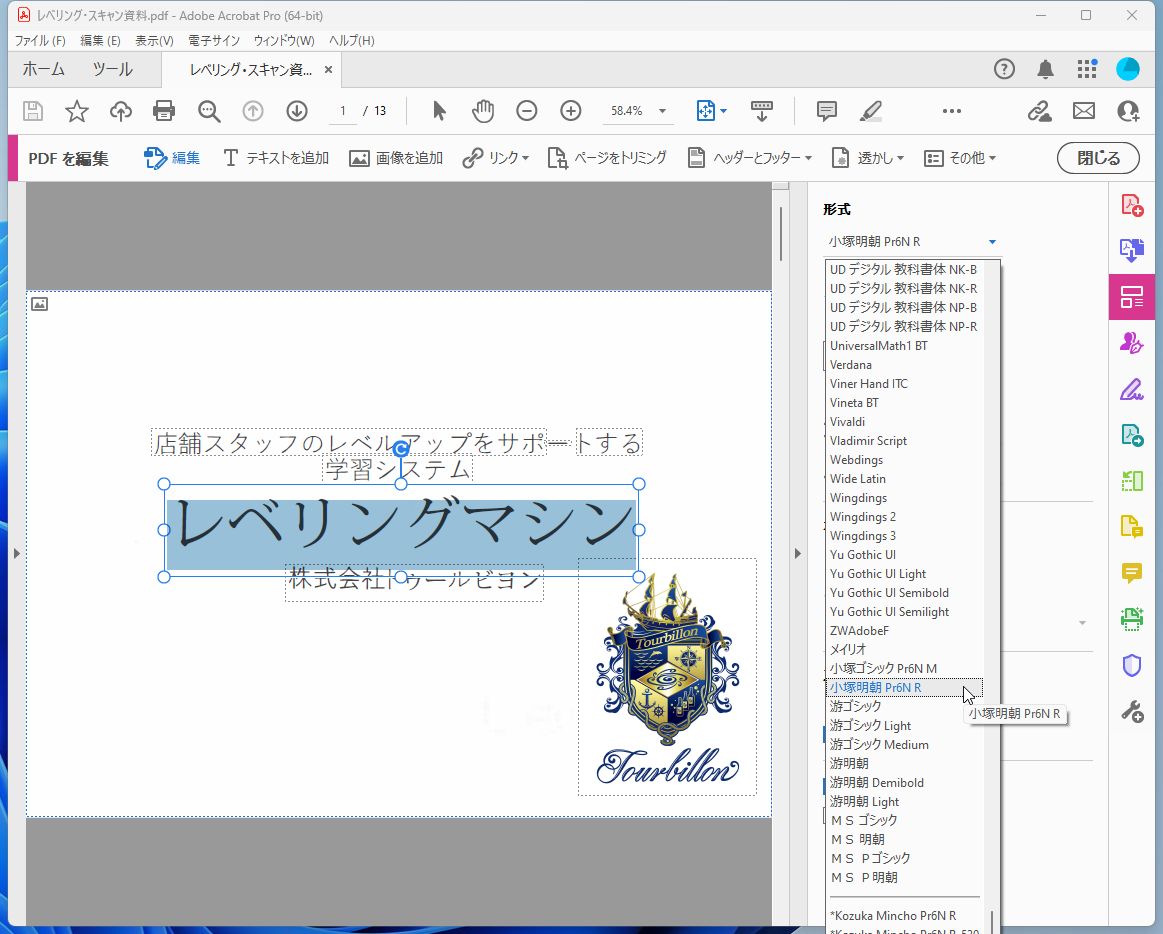Image resolution: width=1163 pixels, height=934 pixels.
Task: Click the scrolling mode icon
Action: [762, 111]
